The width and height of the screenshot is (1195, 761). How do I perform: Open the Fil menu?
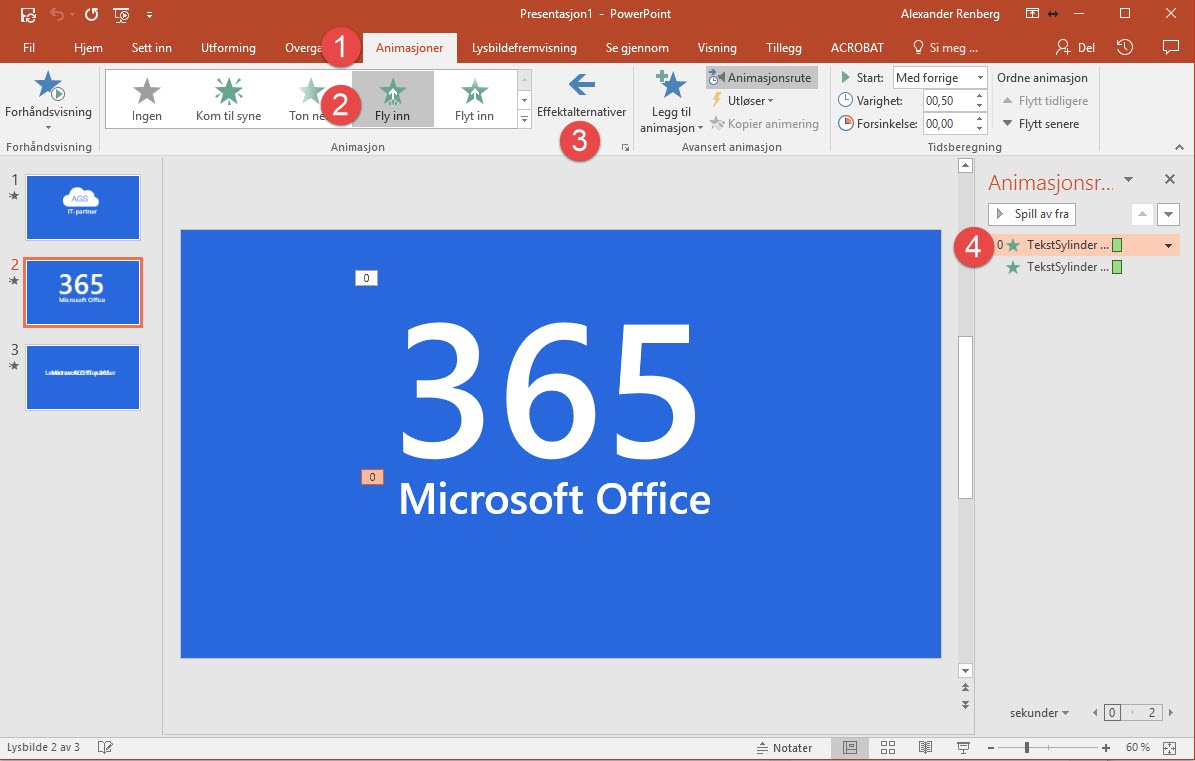(x=29, y=47)
